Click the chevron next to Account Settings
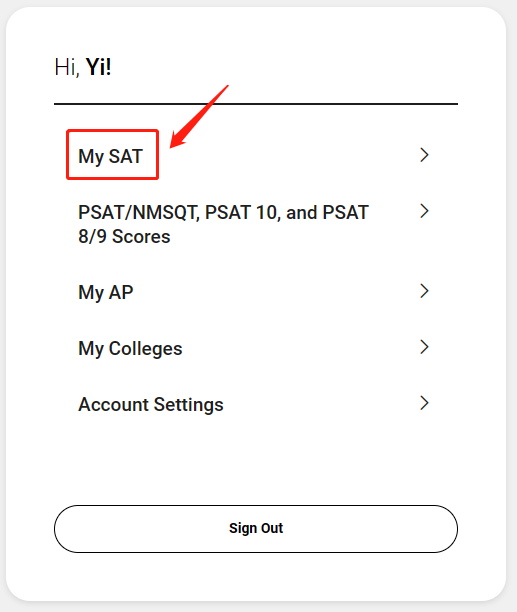 click(424, 403)
